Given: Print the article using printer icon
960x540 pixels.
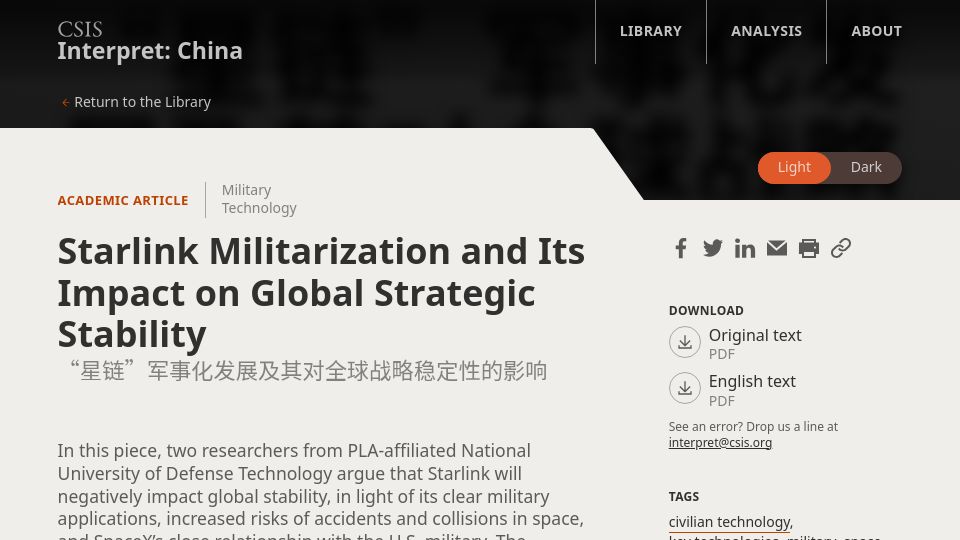Looking at the screenshot, I should 809,249.
